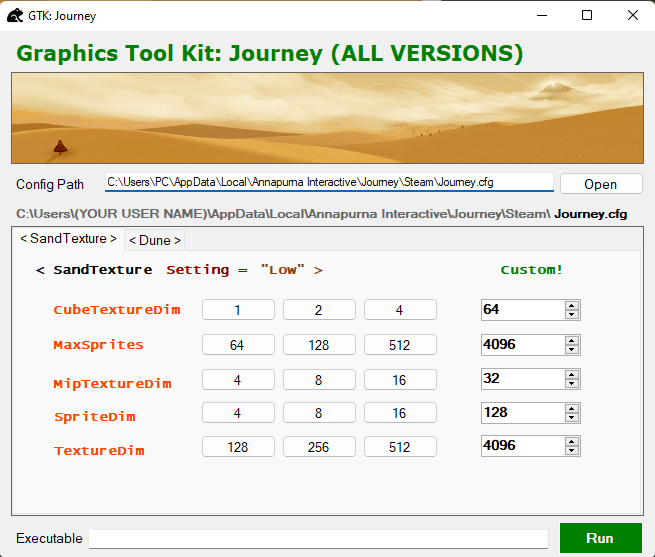
Task: Set SpriteDim to preset 4
Action: 238,413
